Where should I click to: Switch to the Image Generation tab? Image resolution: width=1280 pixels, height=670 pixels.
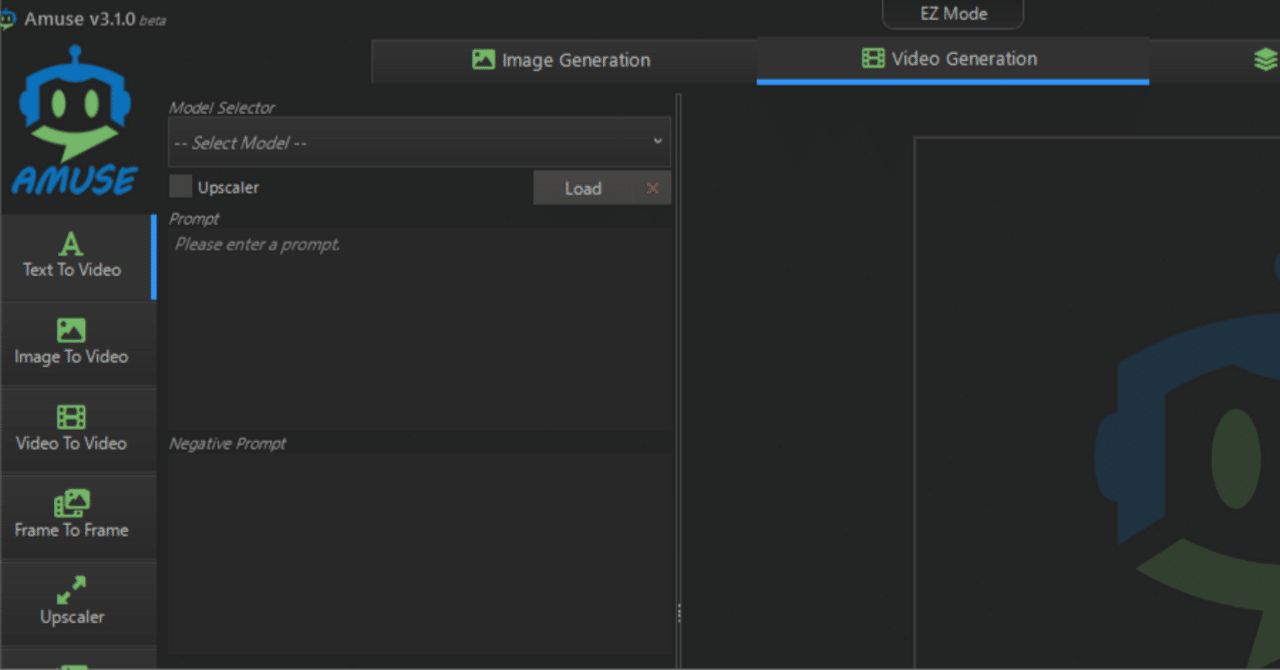(560, 60)
